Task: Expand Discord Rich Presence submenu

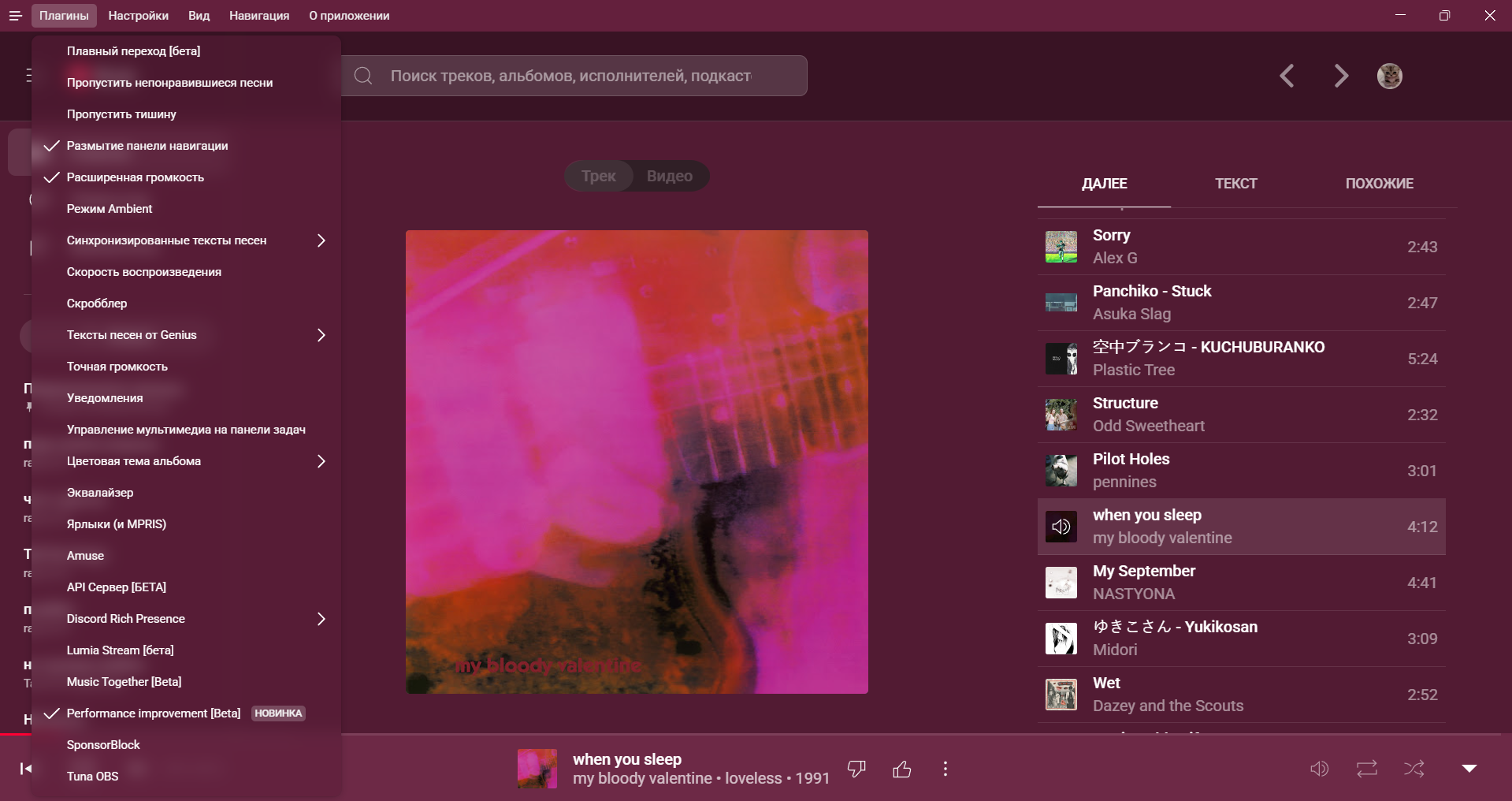Action: [x=186, y=619]
